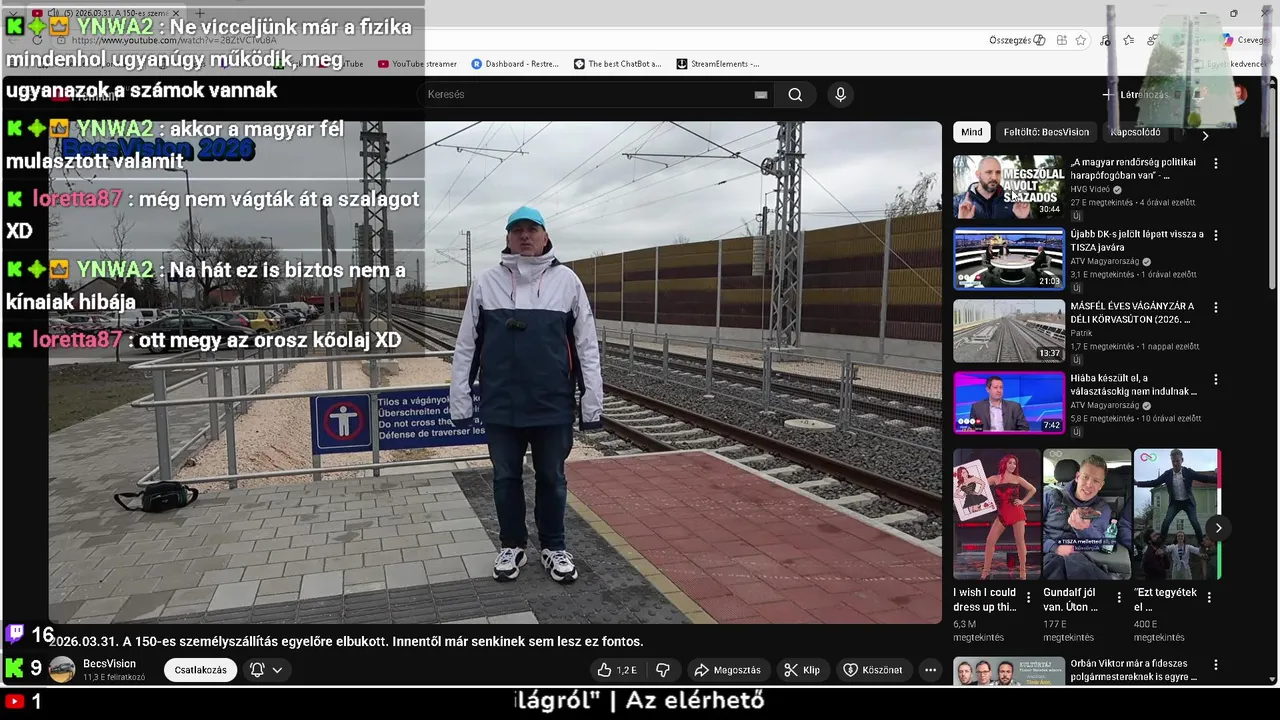Dislike the video with thumbs-down icon
1280x720 pixels.
[x=662, y=670]
